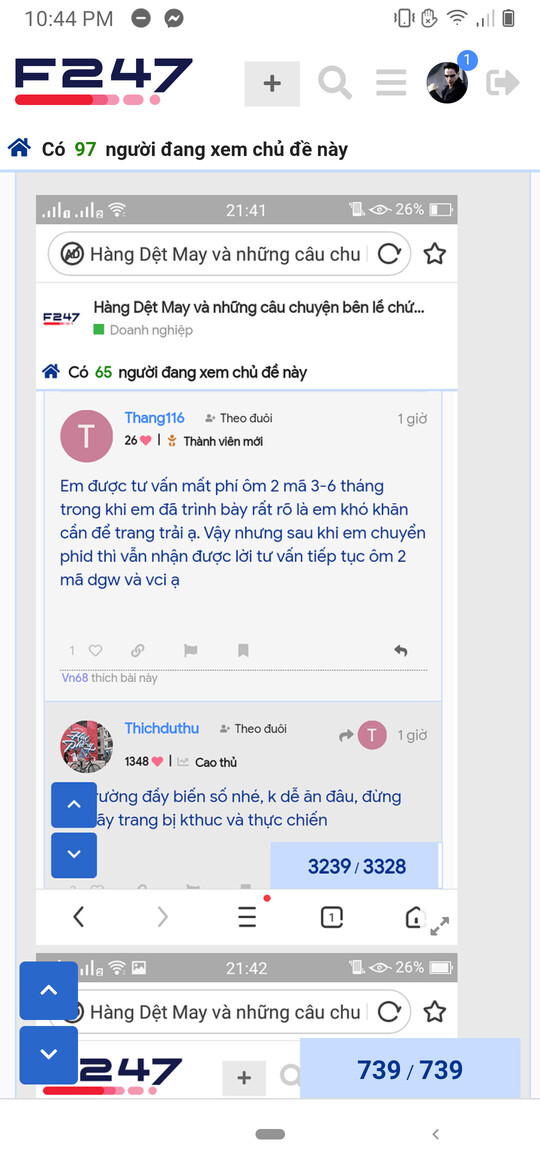Open the F247 logo home link
This screenshot has height=1170, width=540.
point(103,81)
